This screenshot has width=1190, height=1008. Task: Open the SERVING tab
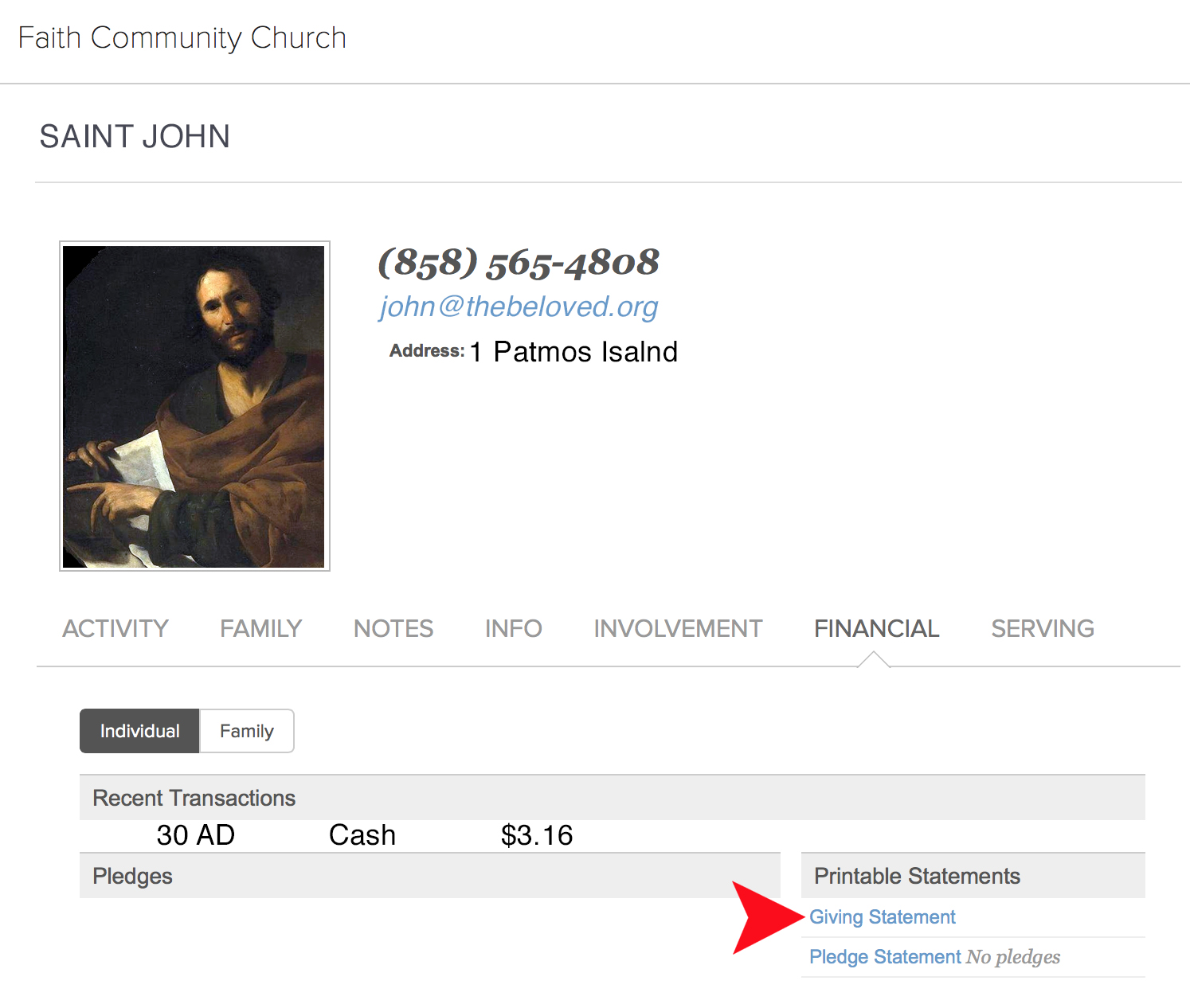tap(1043, 629)
